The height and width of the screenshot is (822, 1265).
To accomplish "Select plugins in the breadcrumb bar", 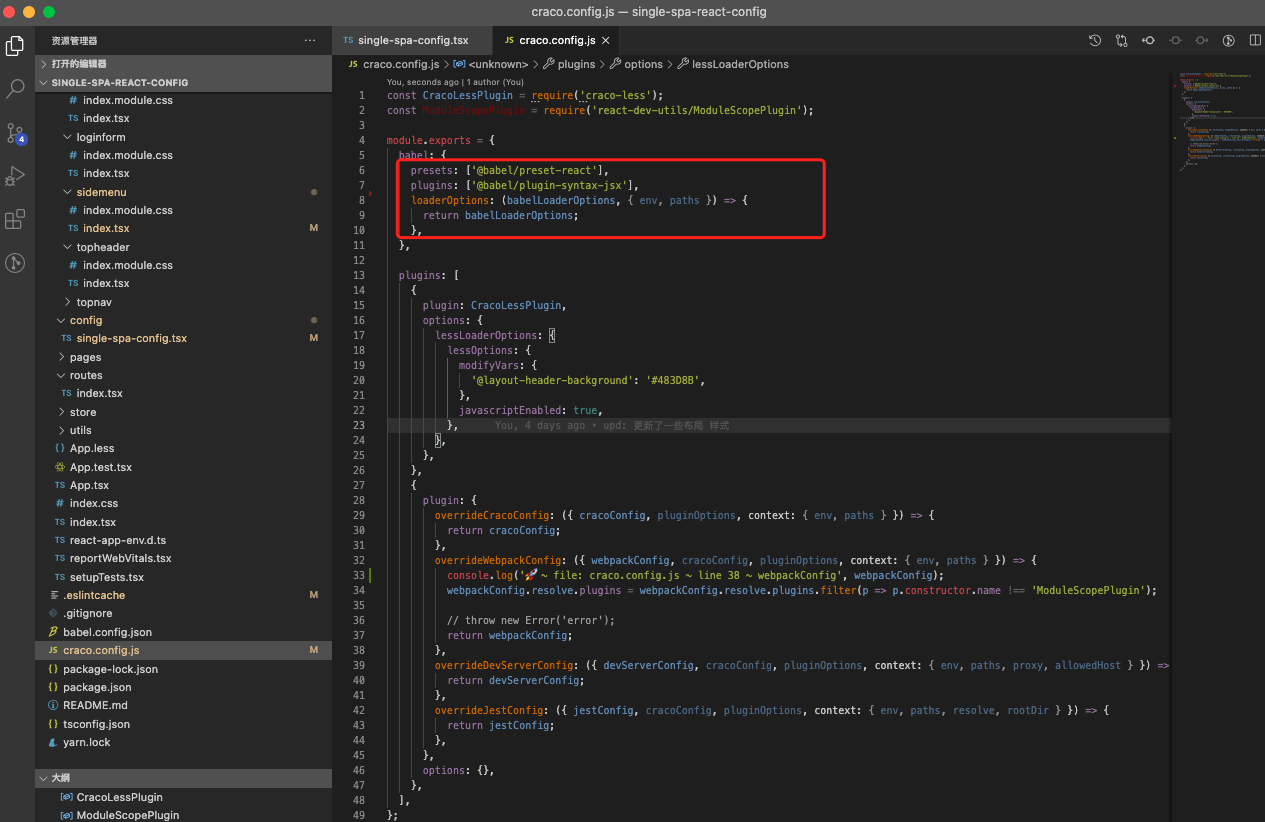I will click(x=576, y=63).
